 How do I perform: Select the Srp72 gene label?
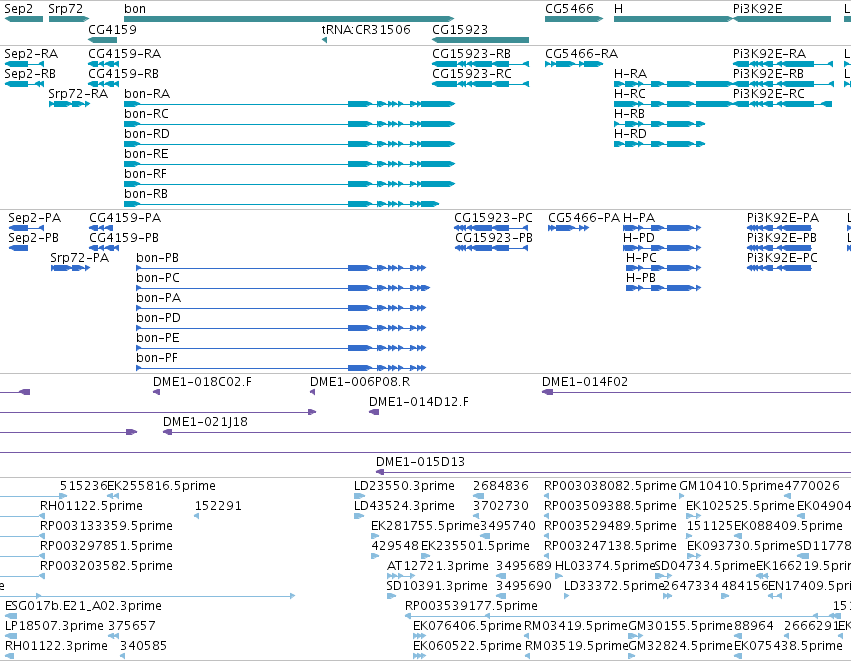(66, 9)
